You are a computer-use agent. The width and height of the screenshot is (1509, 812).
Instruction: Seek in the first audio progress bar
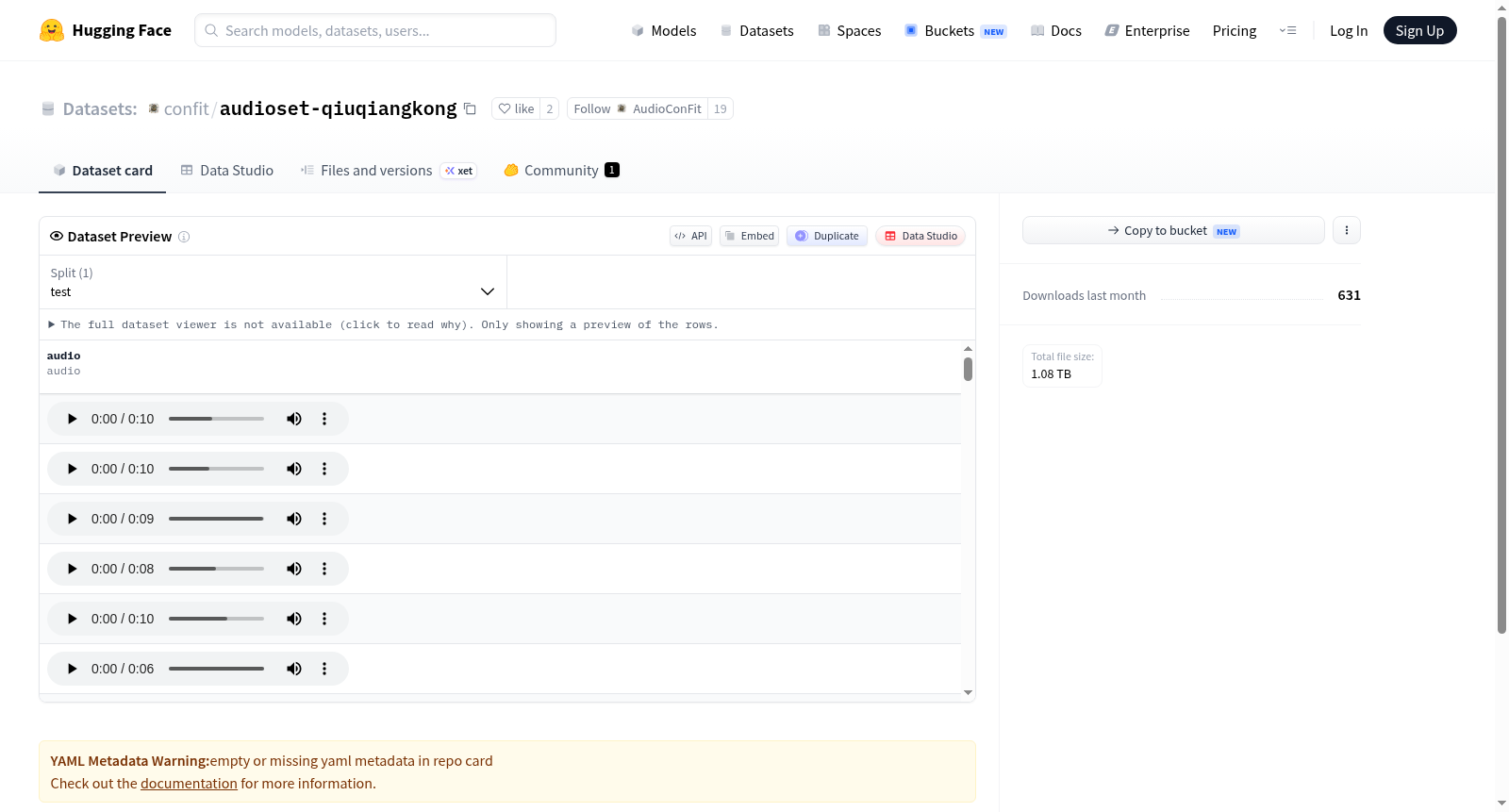pyautogui.click(x=216, y=419)
